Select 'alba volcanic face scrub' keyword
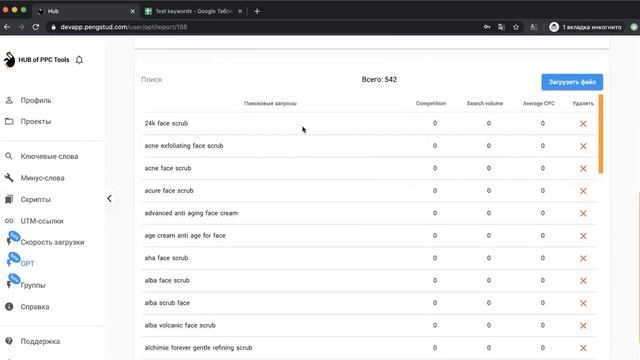The width and height of the screenshot is (640, 360). tap(180, 325)
